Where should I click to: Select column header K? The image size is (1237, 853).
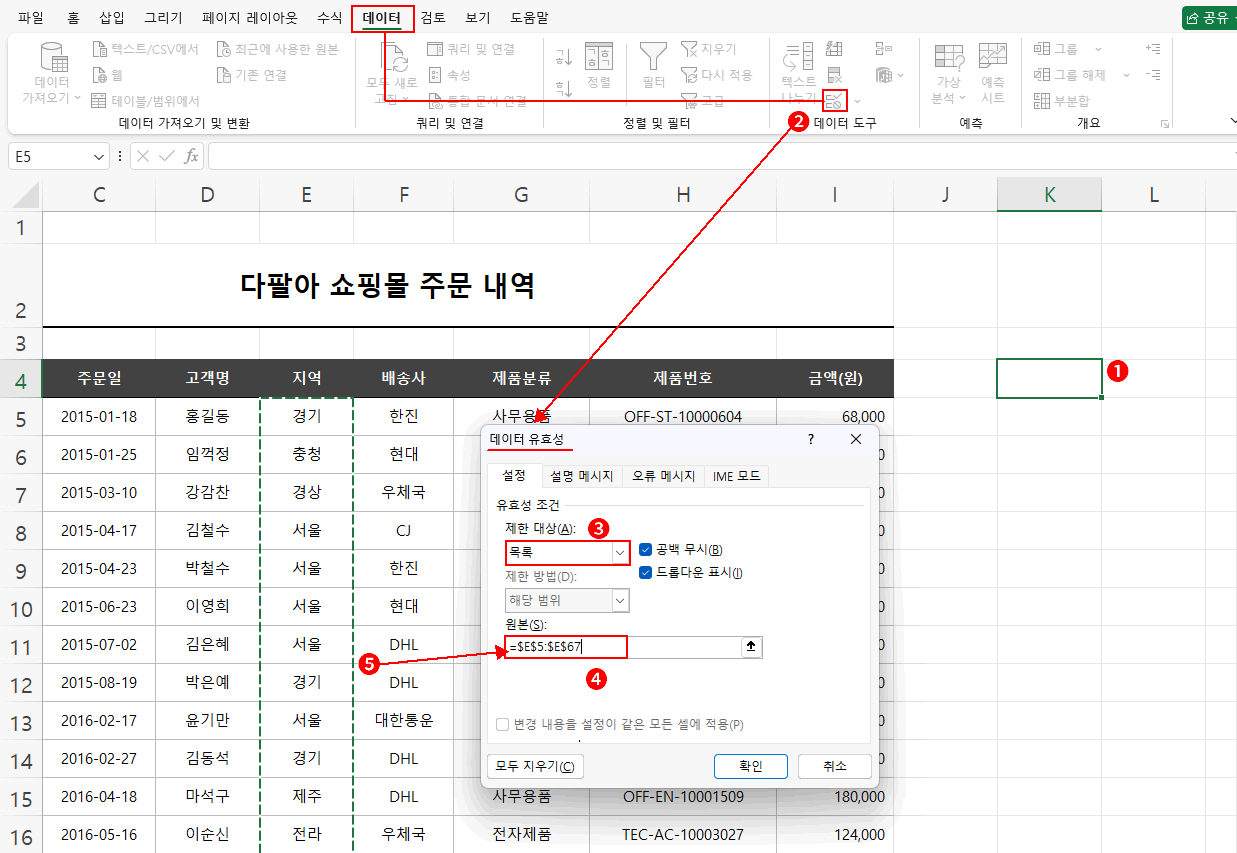click(x=1049, y=195)
